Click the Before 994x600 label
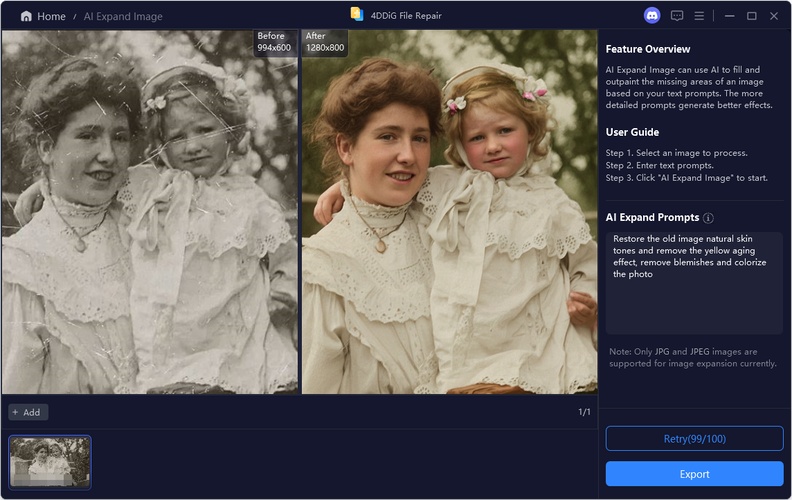Screen dimensions: 792x500 274,42
